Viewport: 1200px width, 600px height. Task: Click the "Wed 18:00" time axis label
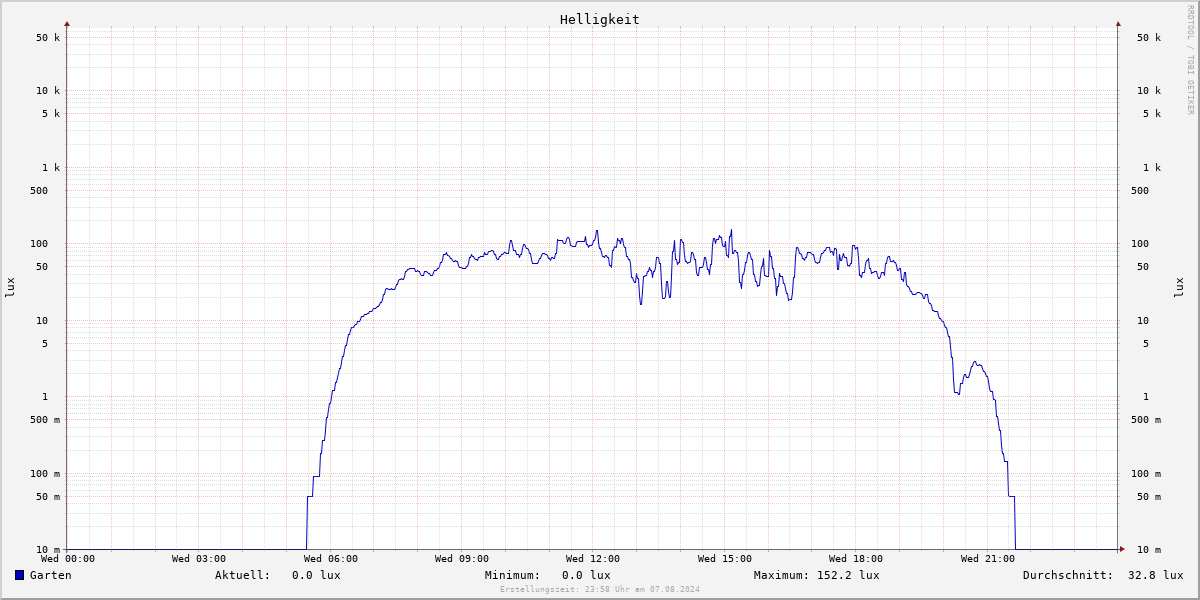[x=856, y=559]
